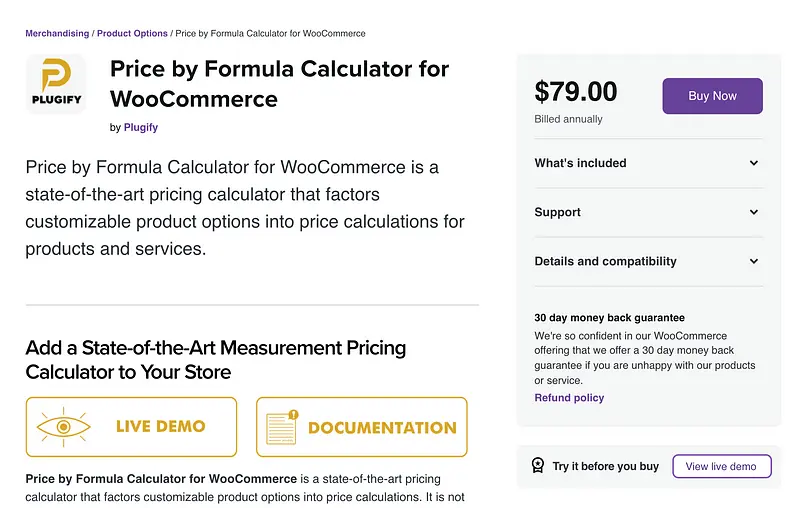Viewport: 800px width, 508px height.
Task: Expand the Support section chevron
Action: click(754, 212)
